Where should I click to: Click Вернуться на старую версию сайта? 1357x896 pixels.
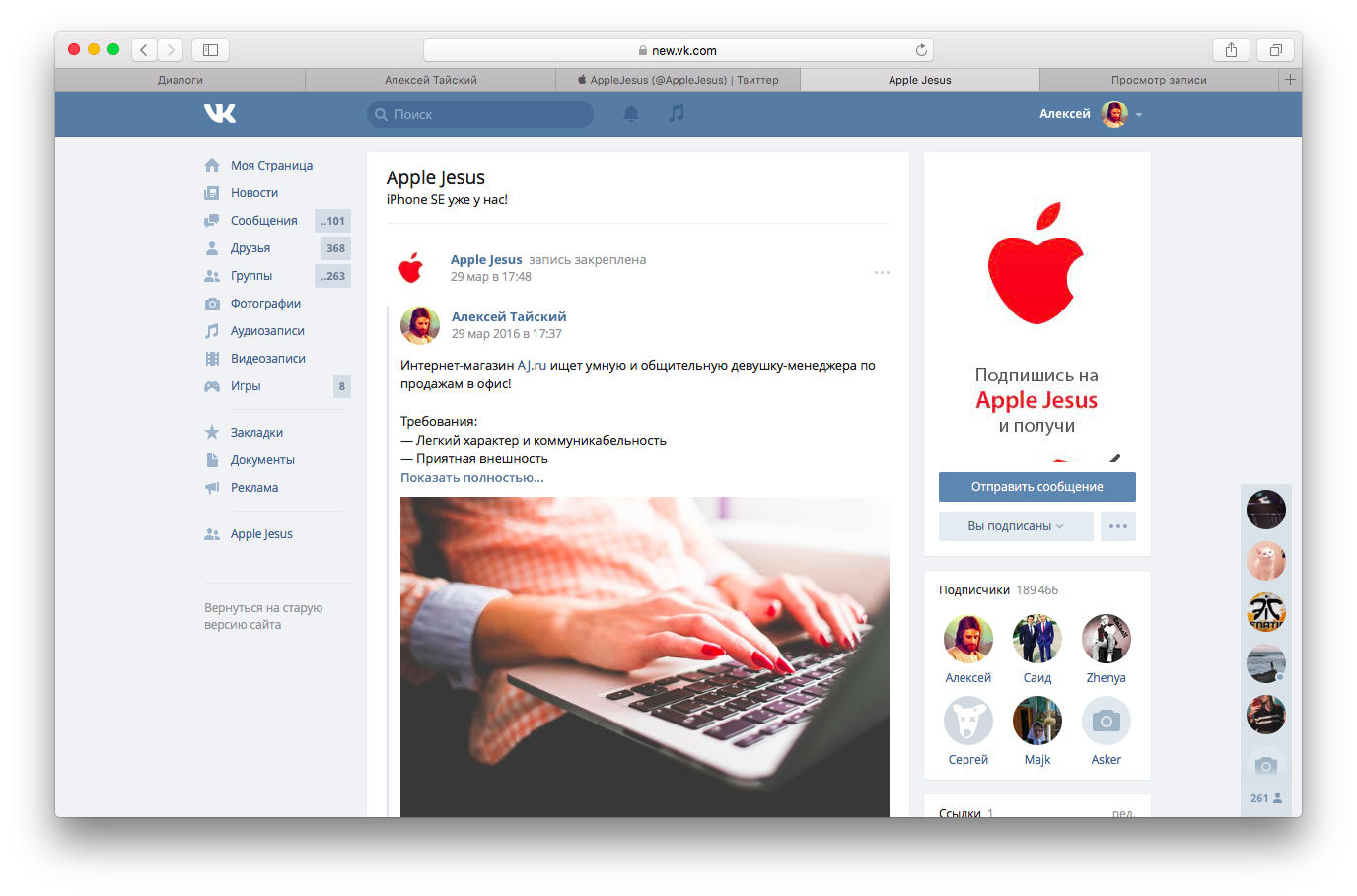tap(263, 616)
